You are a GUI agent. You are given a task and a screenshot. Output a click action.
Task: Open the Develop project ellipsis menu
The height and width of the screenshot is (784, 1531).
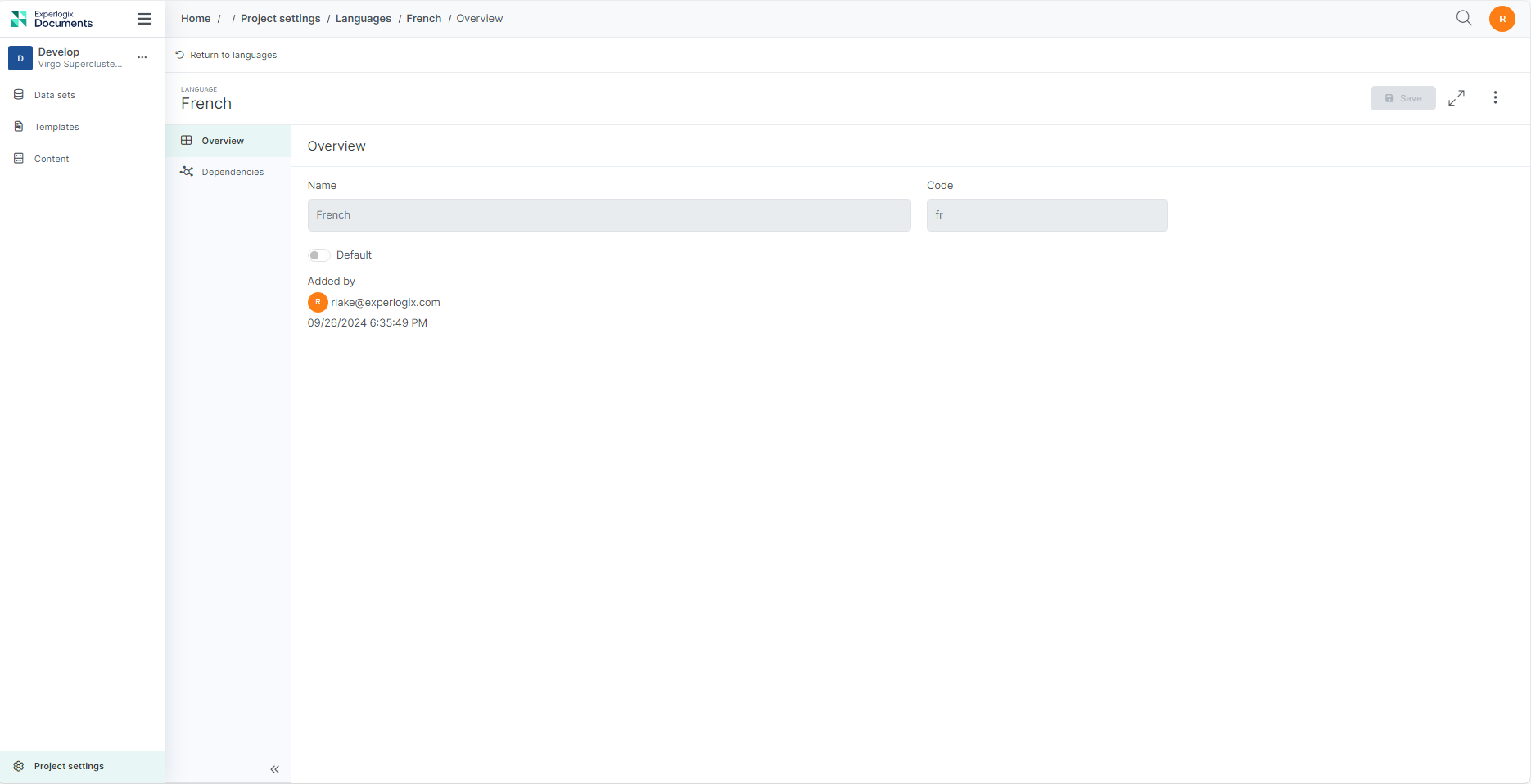click(x=142, y=57)
